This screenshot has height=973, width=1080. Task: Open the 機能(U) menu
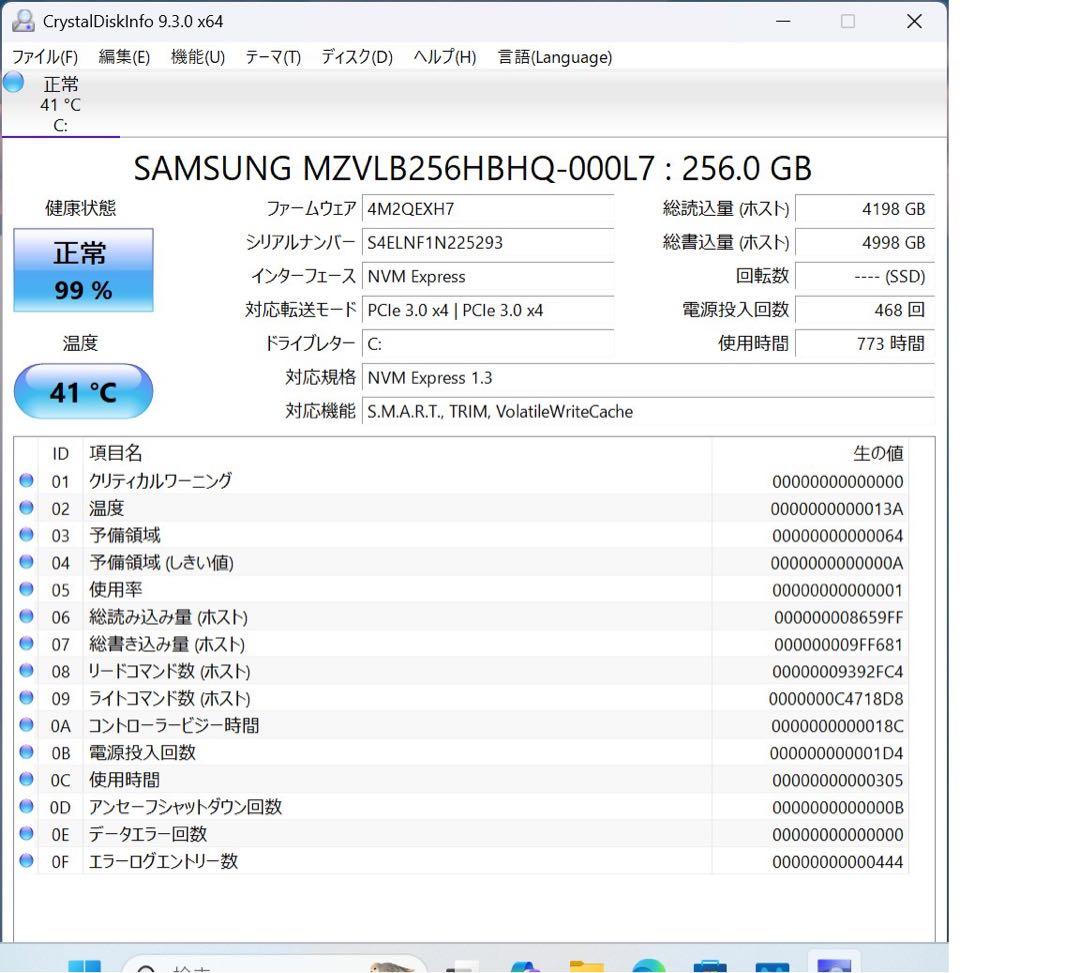click(x=197, y=57)
